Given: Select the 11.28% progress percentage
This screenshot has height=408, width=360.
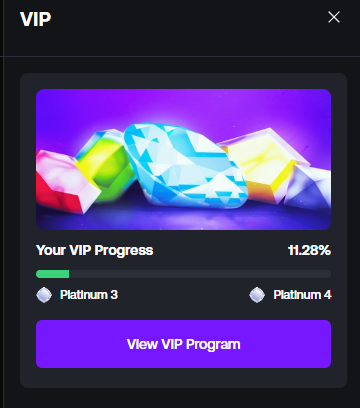Looking at the screenshot, I should tap(309, 250).
